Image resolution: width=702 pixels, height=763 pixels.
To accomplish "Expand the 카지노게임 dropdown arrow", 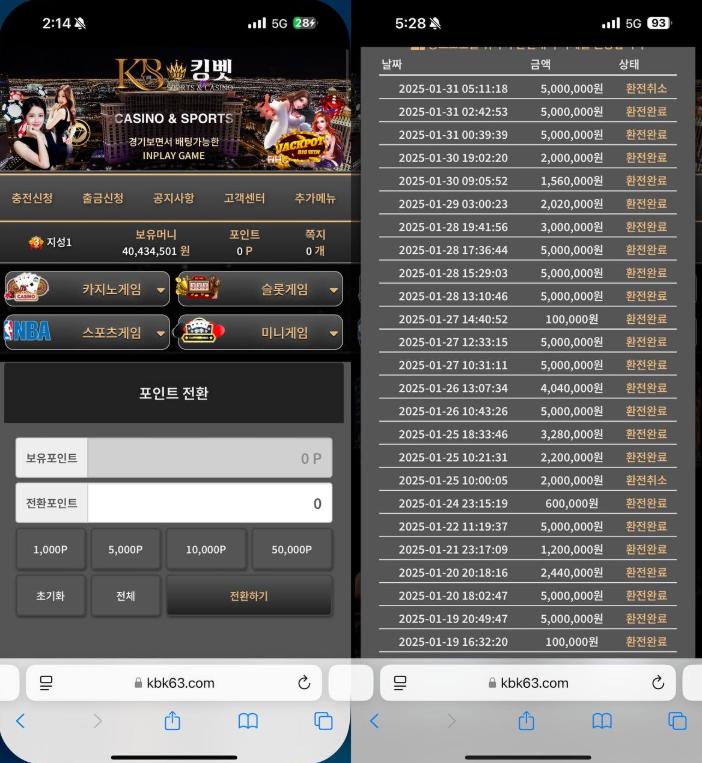I will pyautogui.click(x=161, y=290).
